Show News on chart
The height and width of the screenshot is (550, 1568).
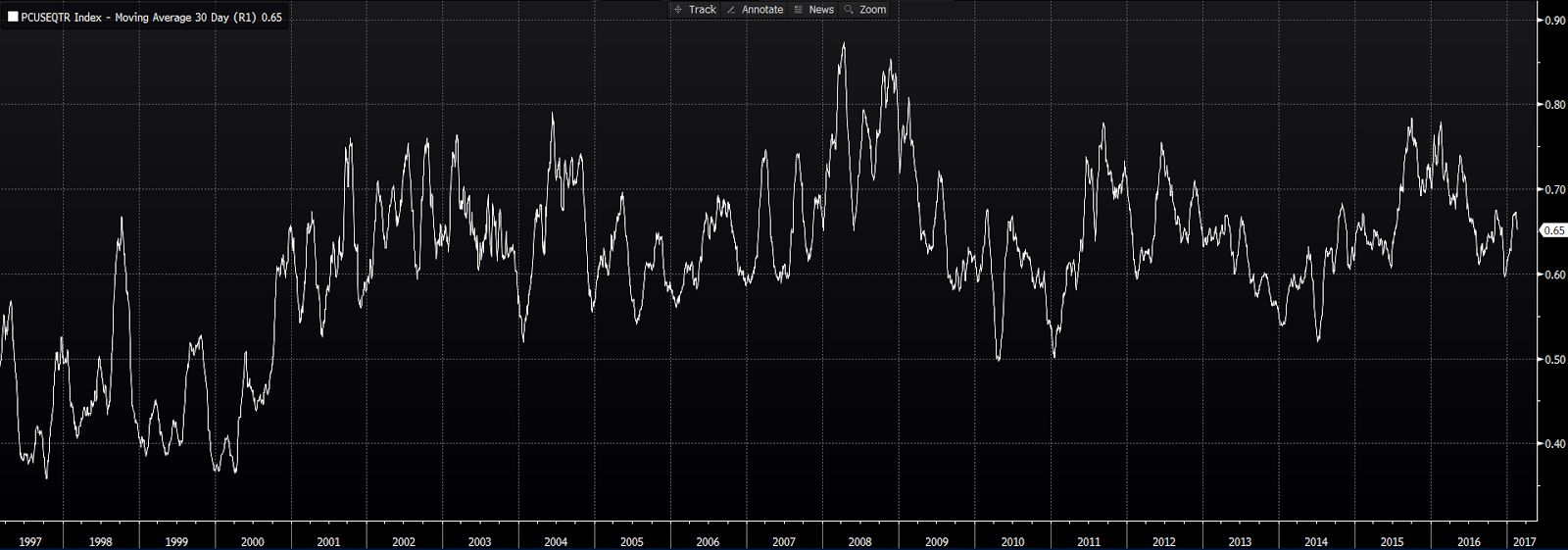821,9
